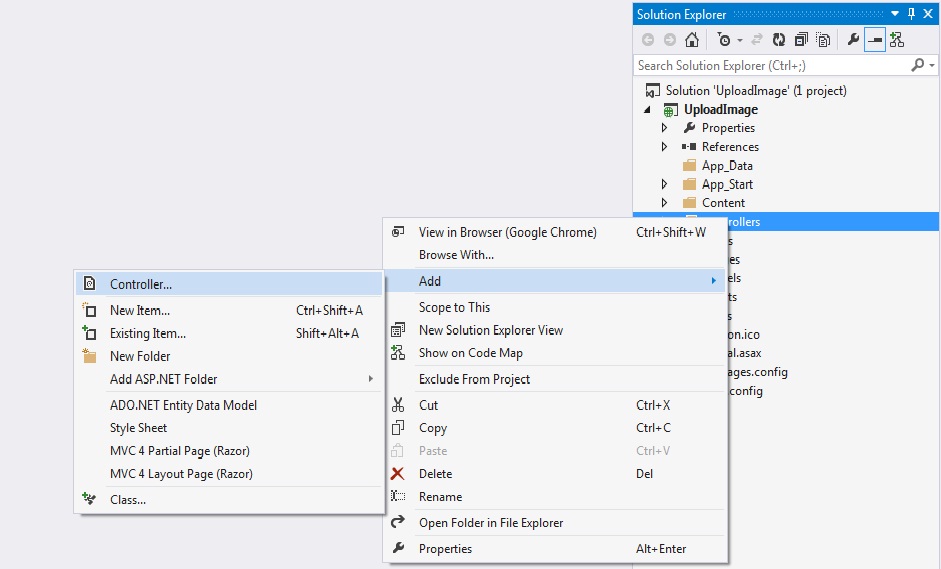Toggle the Show All Files icon

click(823, 40)
